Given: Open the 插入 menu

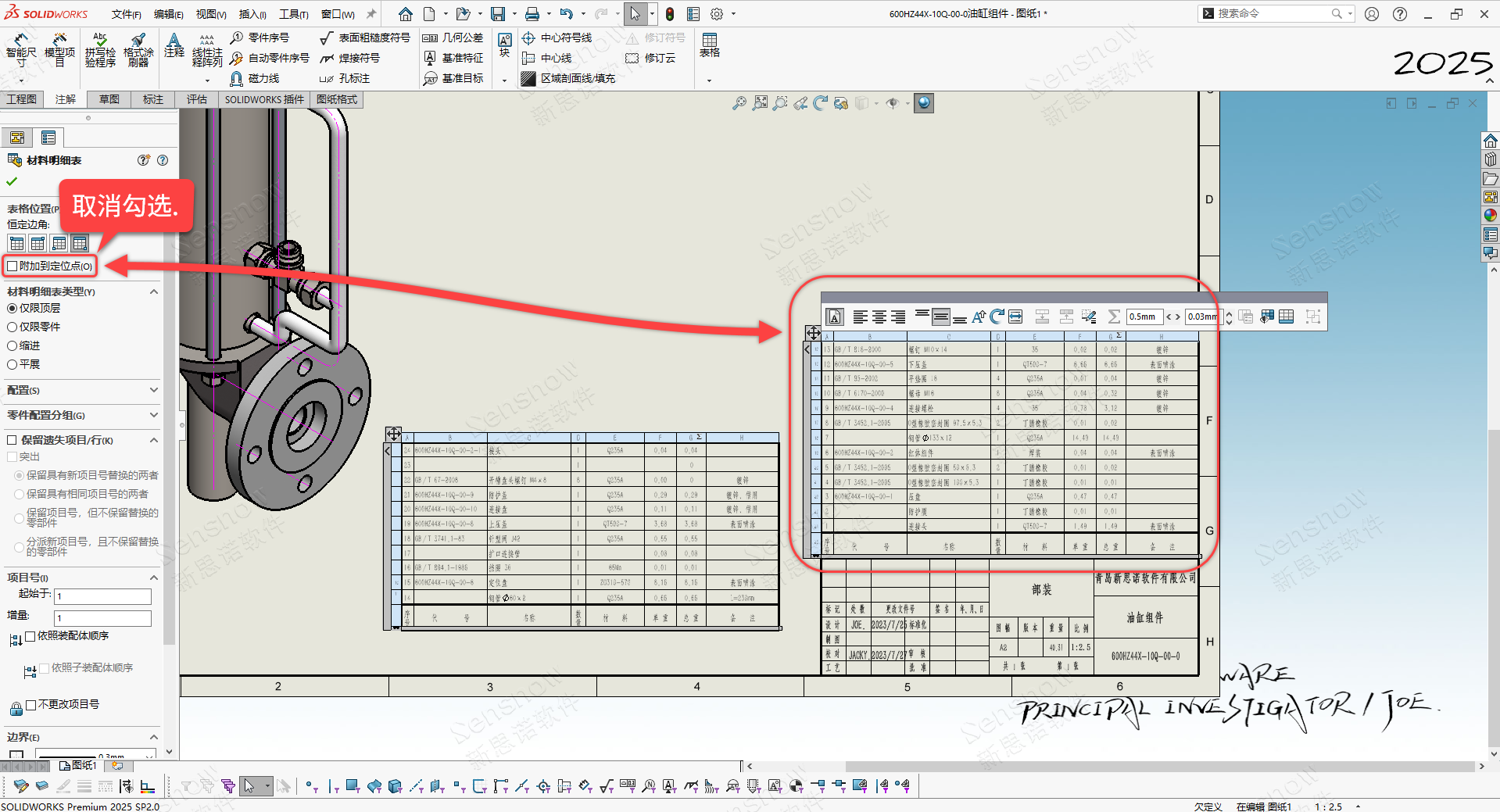Looking at the screenshot, I should (x=252, y=14).
